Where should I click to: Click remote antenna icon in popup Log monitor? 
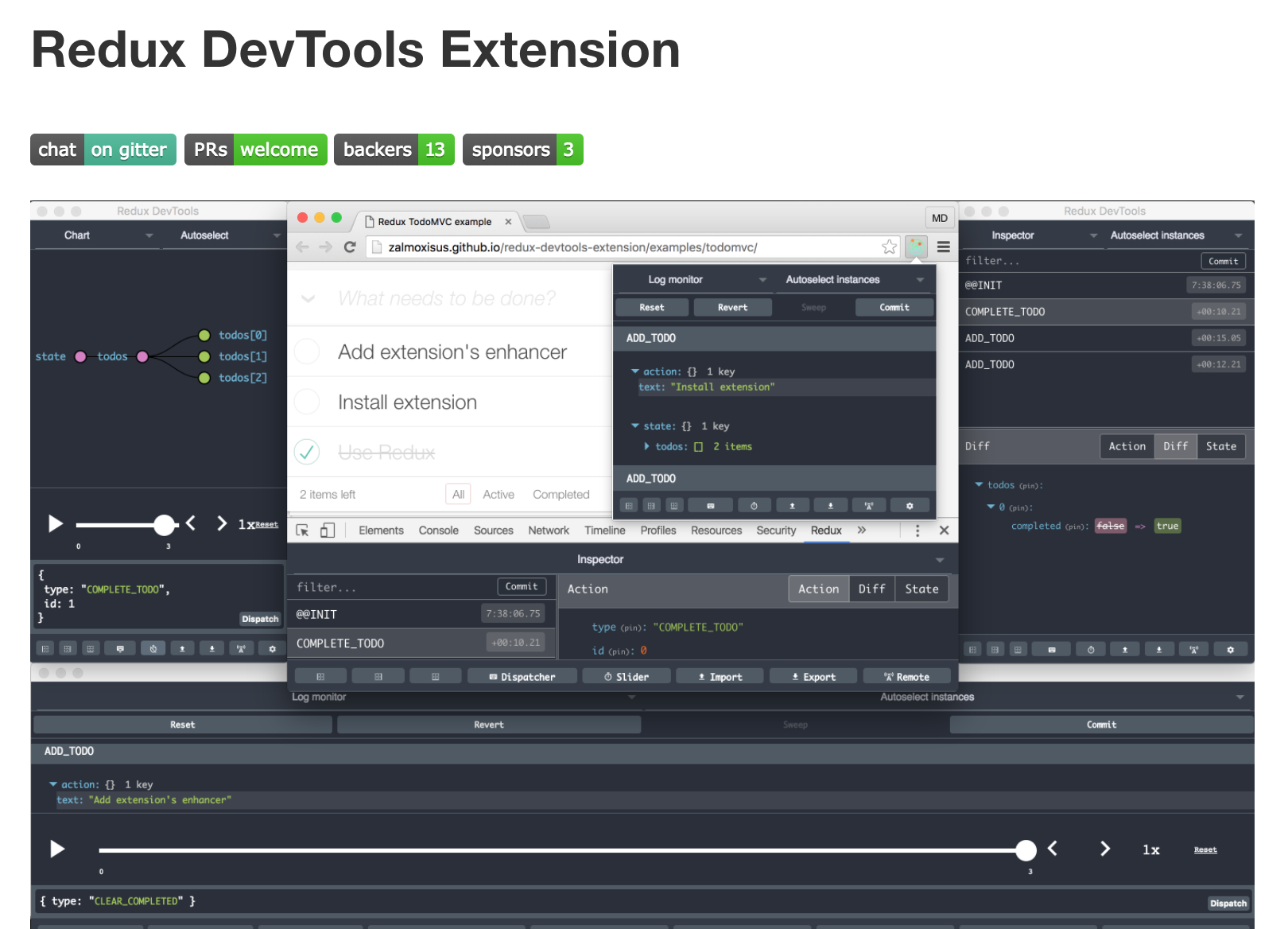(869, 506)
